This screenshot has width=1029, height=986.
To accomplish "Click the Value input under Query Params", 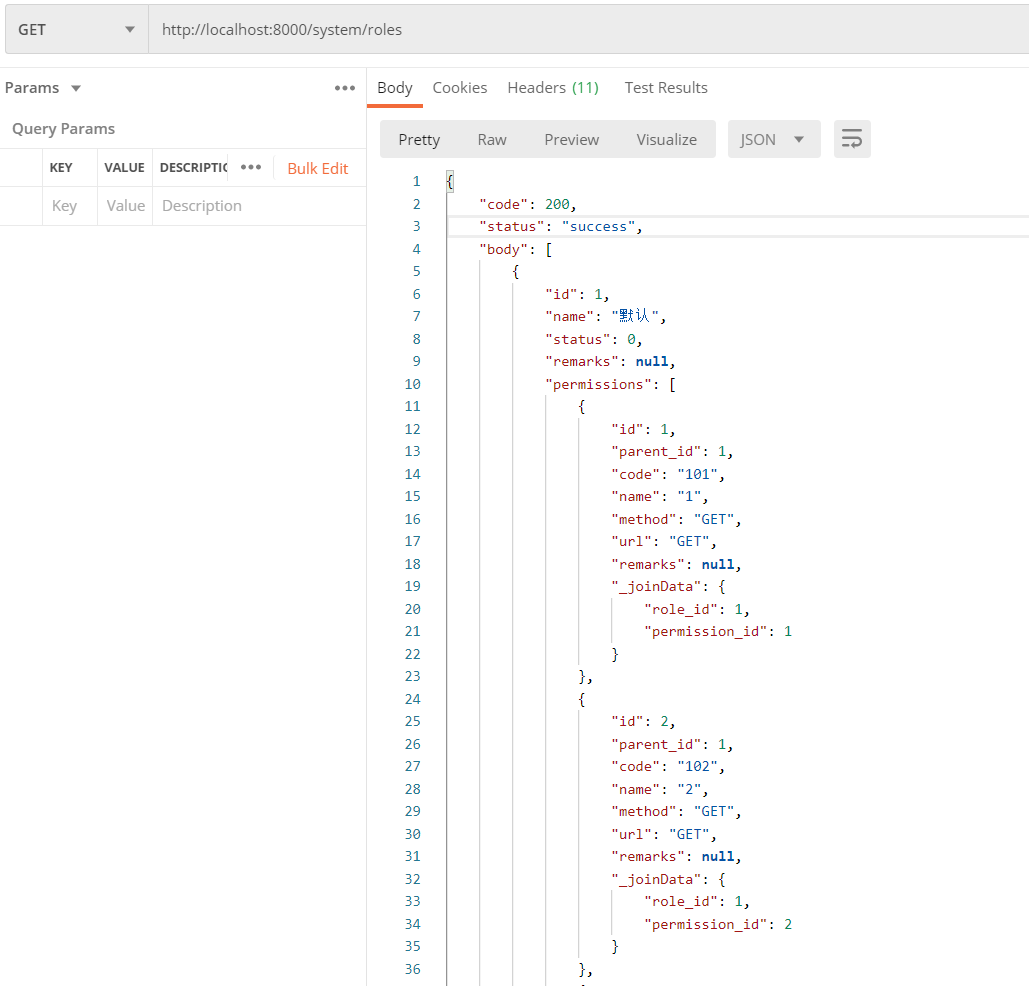I will pos(125,205).
